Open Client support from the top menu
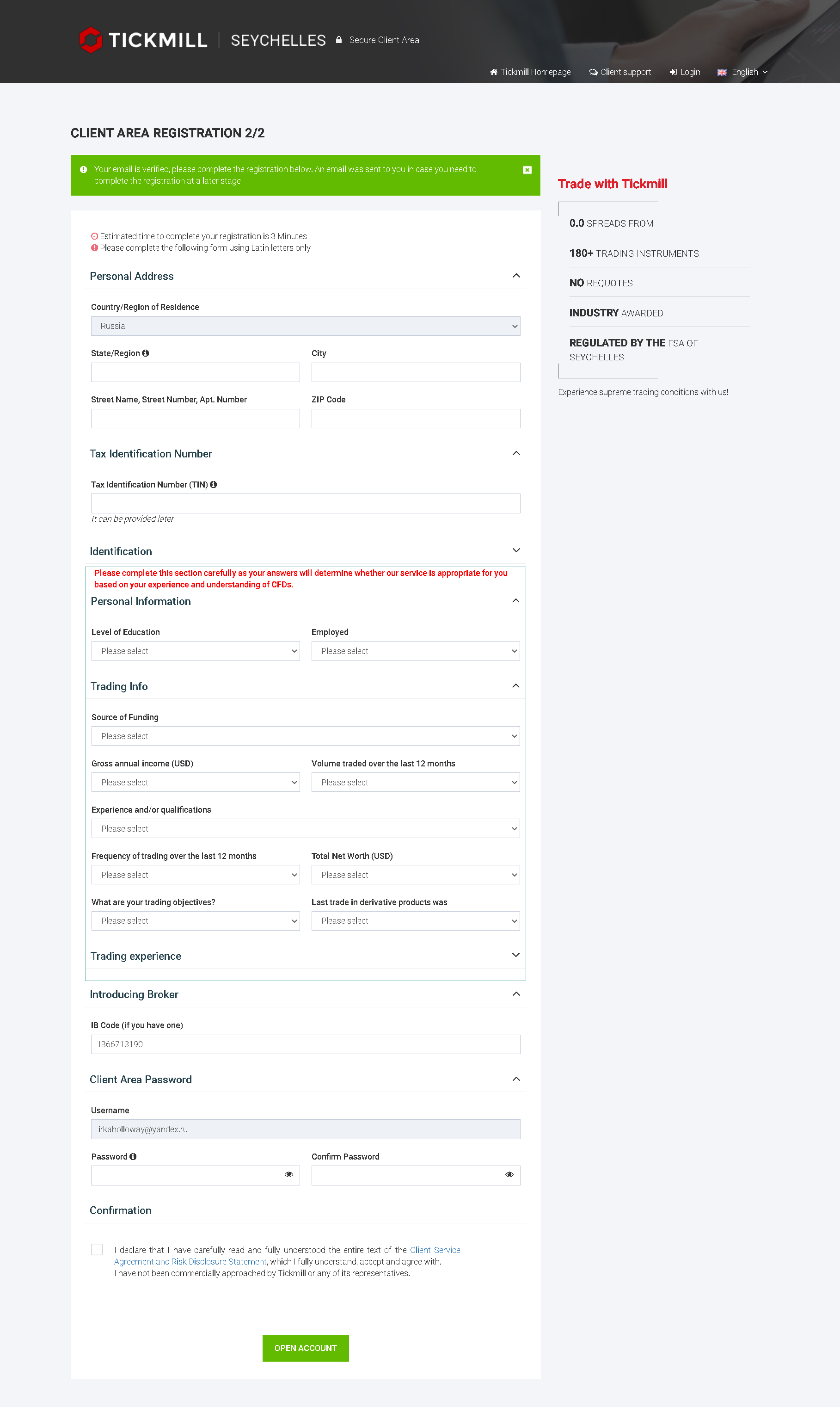840x1407 pixels. [620, 73]
